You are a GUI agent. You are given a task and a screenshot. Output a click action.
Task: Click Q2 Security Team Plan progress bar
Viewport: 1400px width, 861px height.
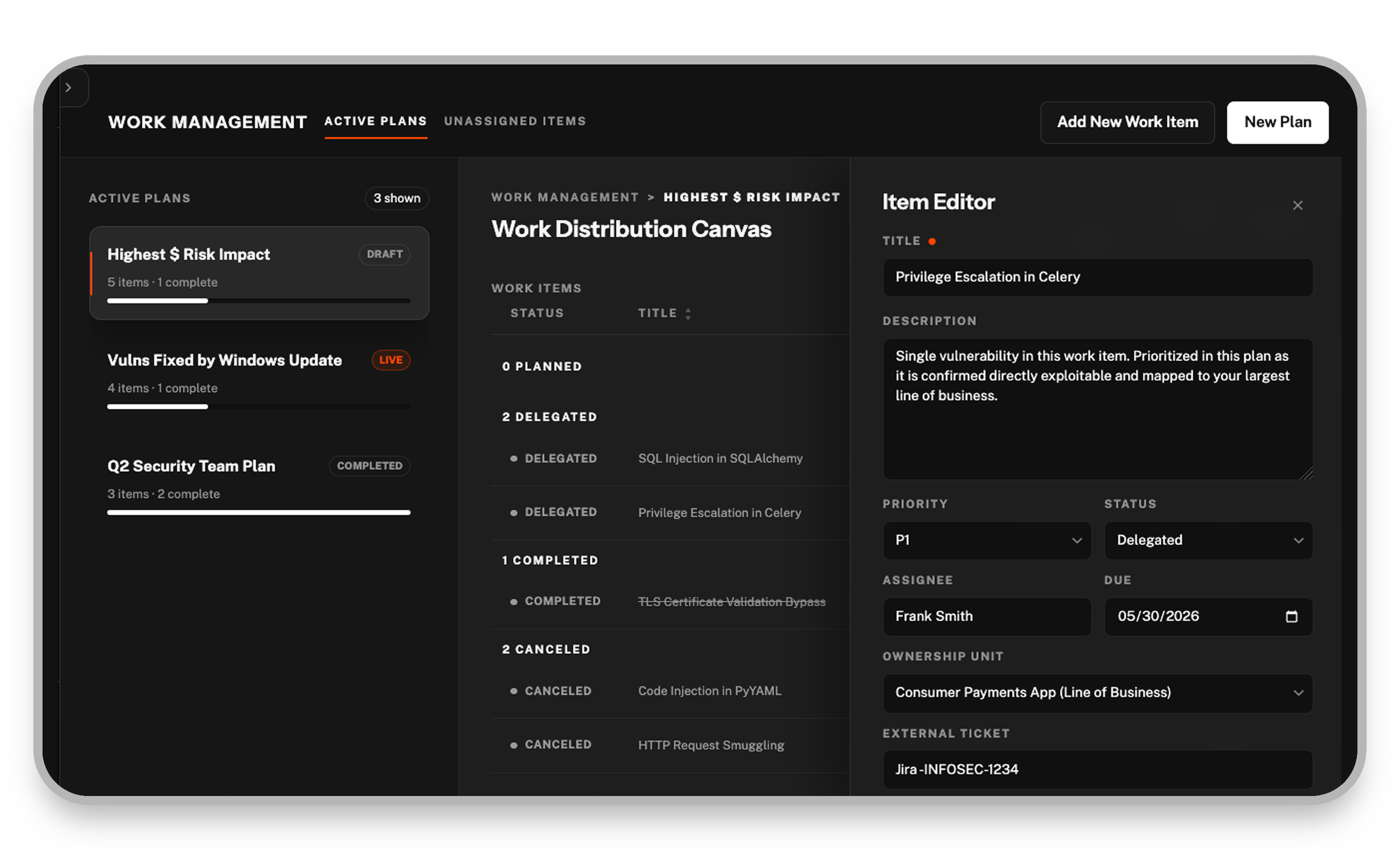259,512
